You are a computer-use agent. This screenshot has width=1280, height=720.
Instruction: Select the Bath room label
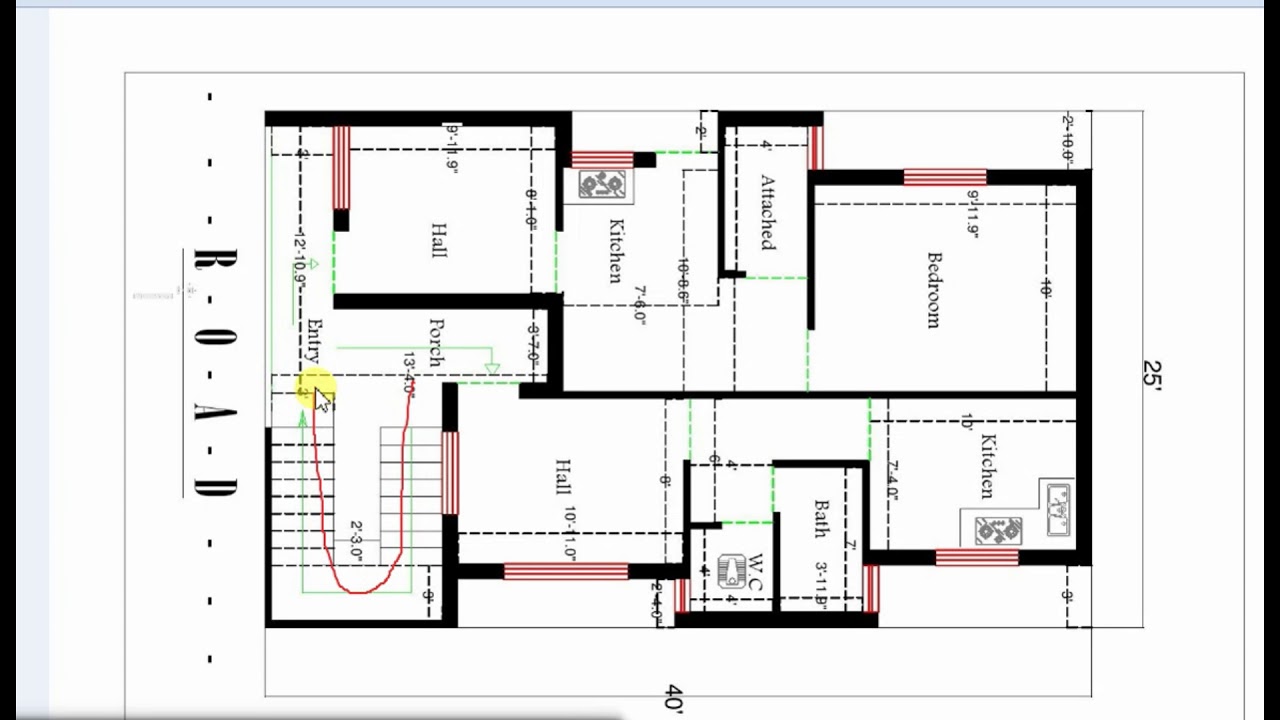tap(821, 519)
